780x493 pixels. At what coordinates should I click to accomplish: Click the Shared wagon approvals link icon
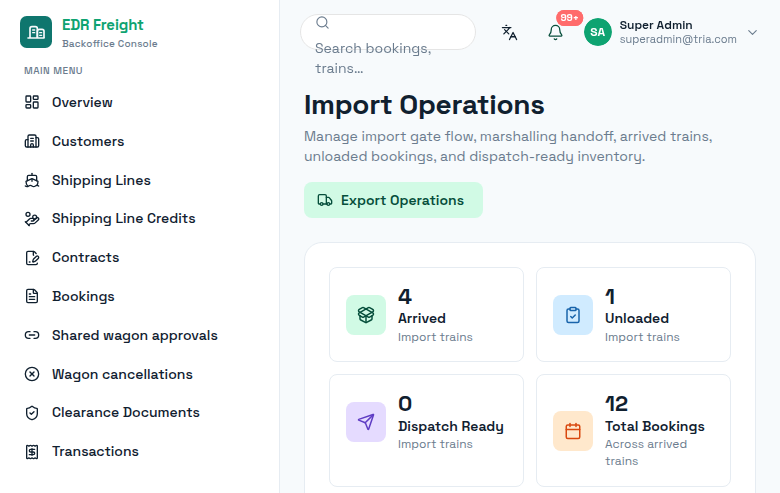click(x=32, y=335)
